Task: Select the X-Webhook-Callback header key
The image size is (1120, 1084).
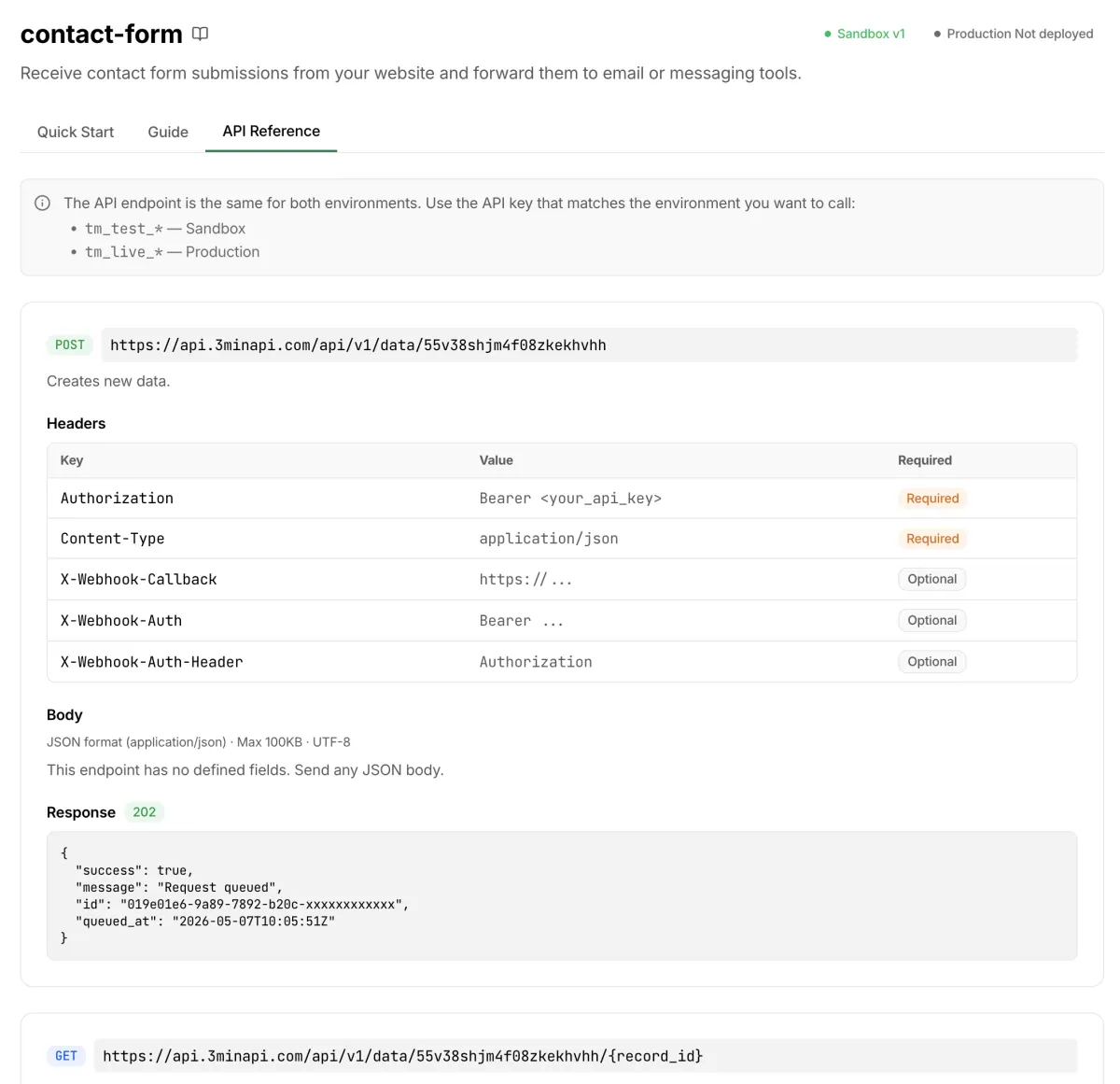Action: [x=139, y=580]
